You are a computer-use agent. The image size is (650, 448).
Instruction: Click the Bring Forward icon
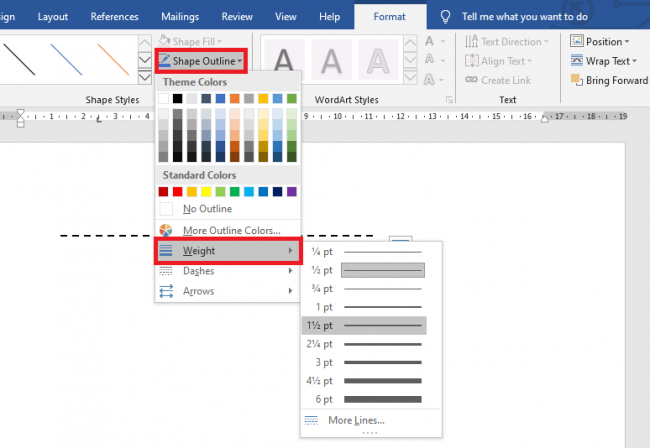pyautogui.click(x=577, y=81)
